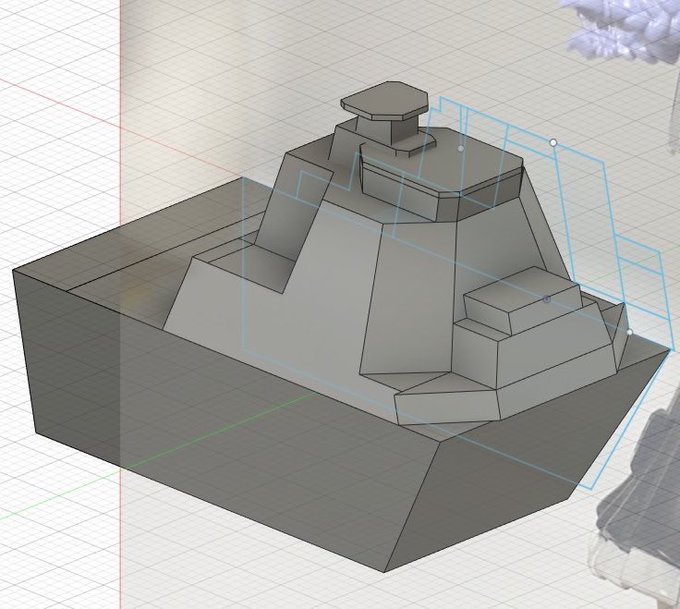Click the purple sketch point on the small deck box
This screenshot has width=680, height=609.
click(x=547, y=299)
